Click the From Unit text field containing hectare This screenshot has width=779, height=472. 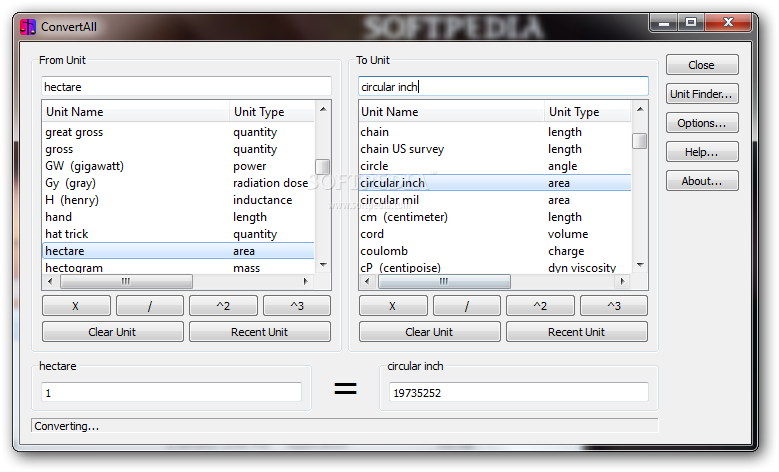tap(186, 86)
